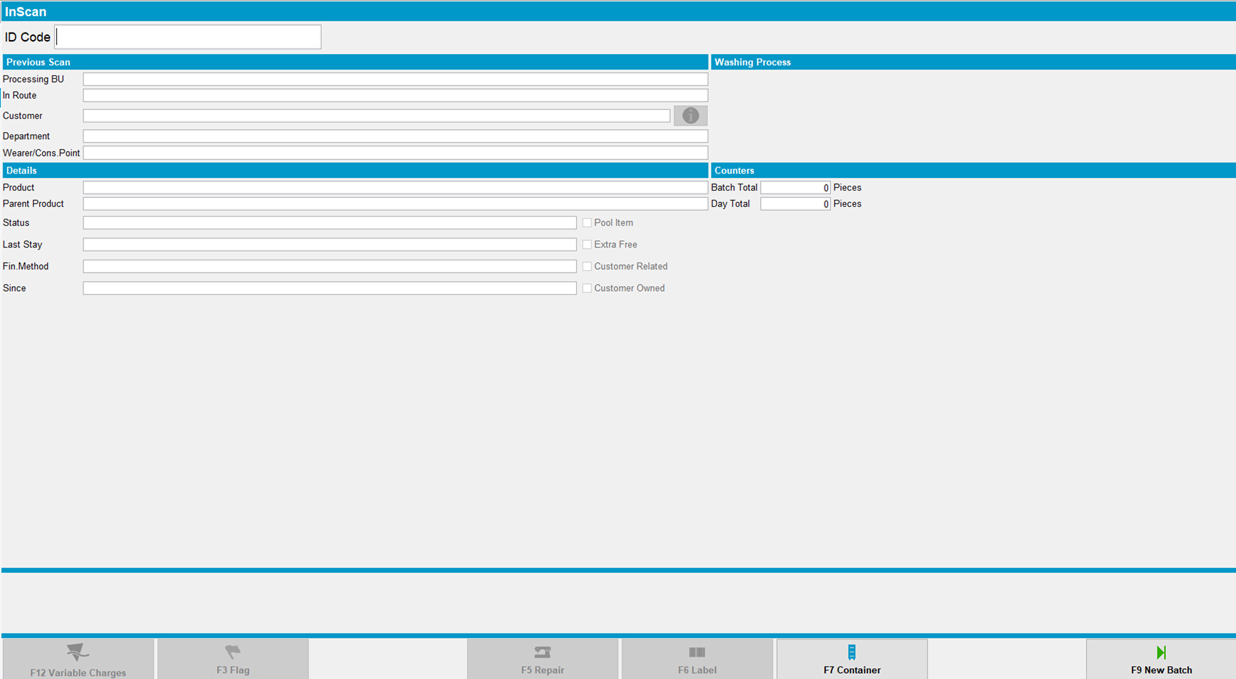Click the Day Total counter field
Viewport: 1236px width, 679px height.
click(795, 204)
